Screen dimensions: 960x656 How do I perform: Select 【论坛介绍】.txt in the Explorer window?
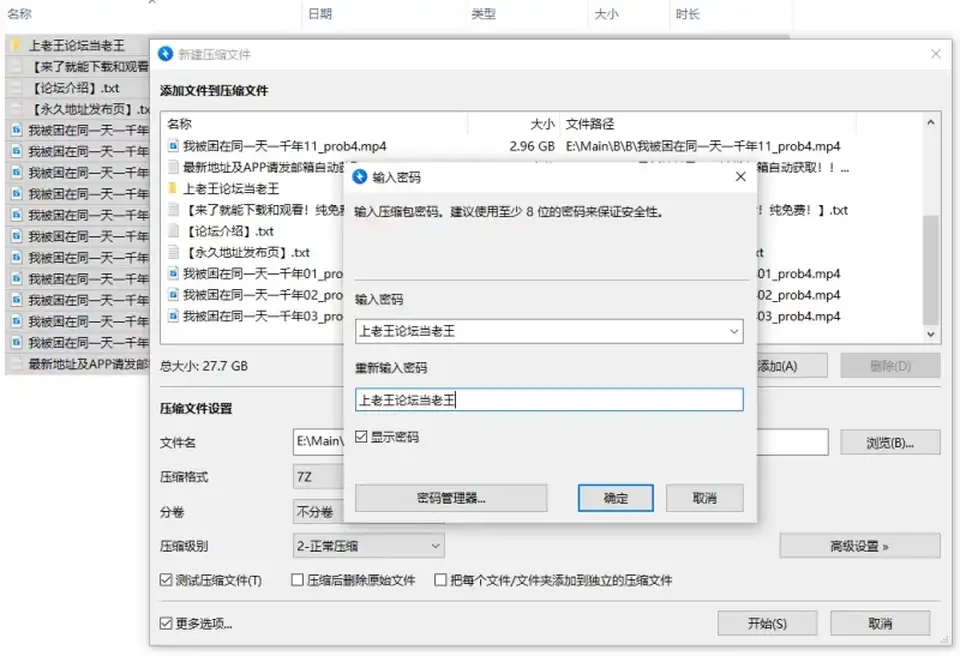pyautogui.click(x=75, y=88)
